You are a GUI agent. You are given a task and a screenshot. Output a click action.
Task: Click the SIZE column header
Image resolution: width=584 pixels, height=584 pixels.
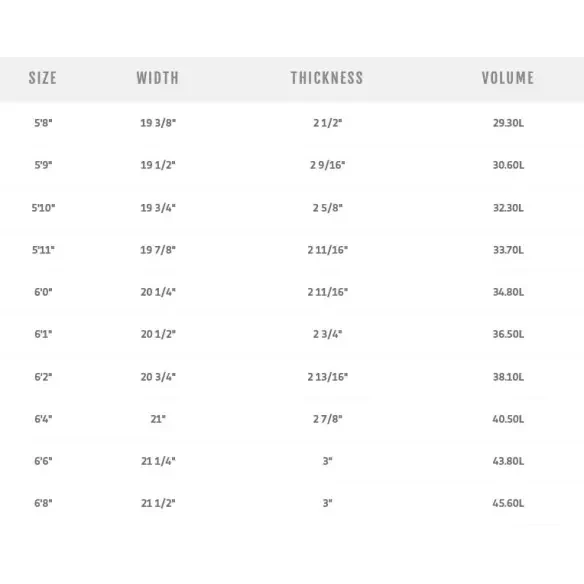pyautogui.click(x=42, y=78)
